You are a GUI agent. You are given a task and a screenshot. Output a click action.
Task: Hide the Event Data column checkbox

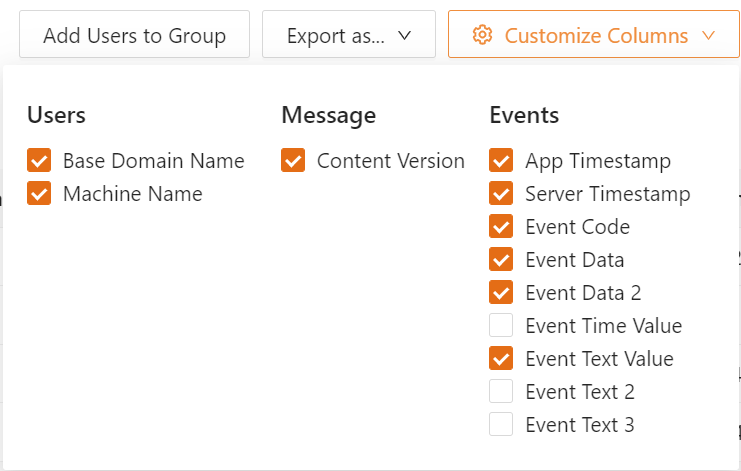click(501, 259)
